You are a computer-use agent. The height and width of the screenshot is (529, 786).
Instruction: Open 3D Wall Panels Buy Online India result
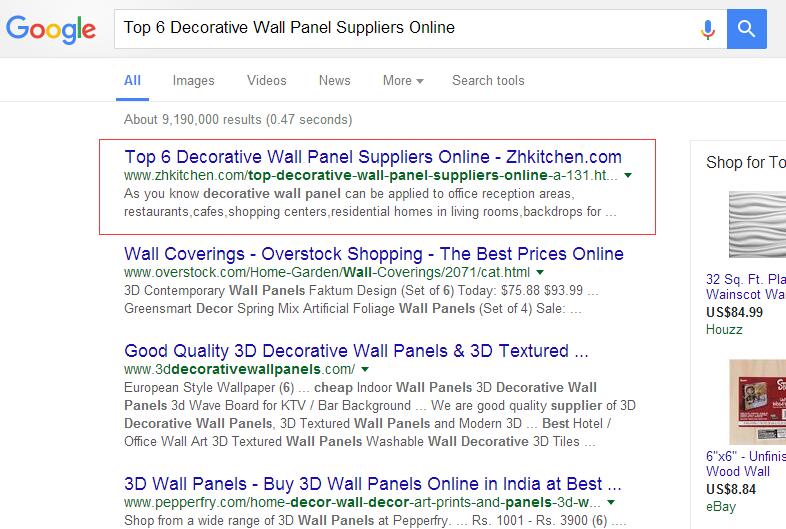(x=373, y=484)
